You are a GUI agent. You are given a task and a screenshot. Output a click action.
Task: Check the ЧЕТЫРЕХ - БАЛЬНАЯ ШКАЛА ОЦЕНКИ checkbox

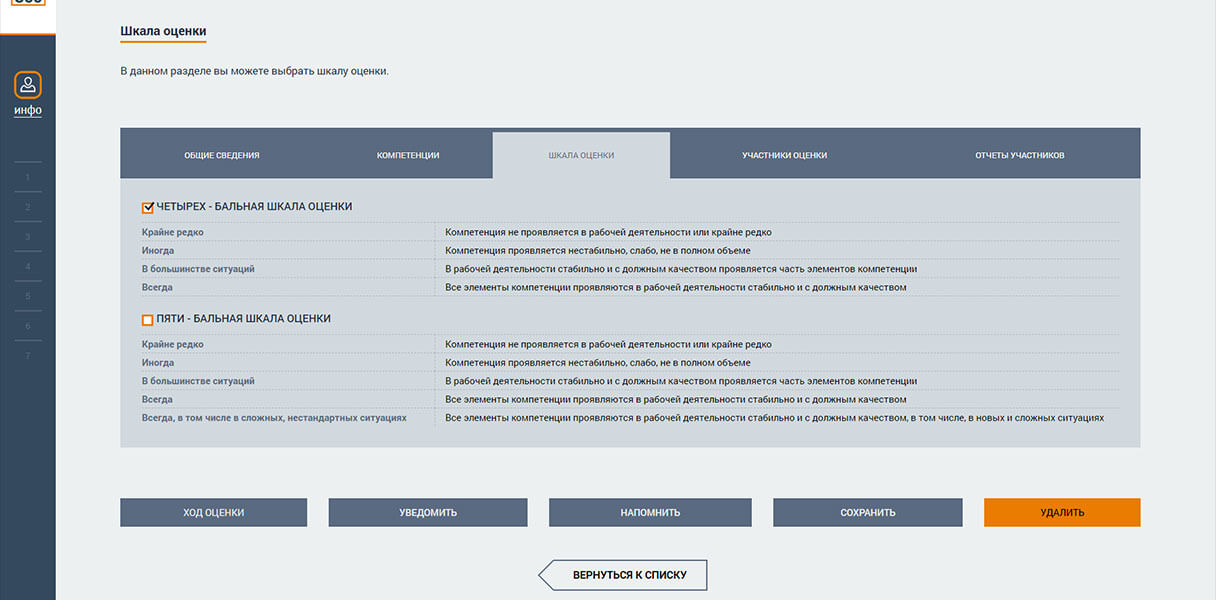pyautogui.click(x=148, y=208)
